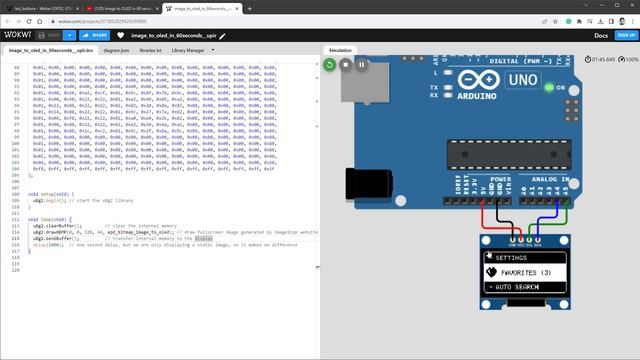Screen dimensions: 640x360
Task: Click the green extension icon in toolbar
Action: [x=568, y=21]
